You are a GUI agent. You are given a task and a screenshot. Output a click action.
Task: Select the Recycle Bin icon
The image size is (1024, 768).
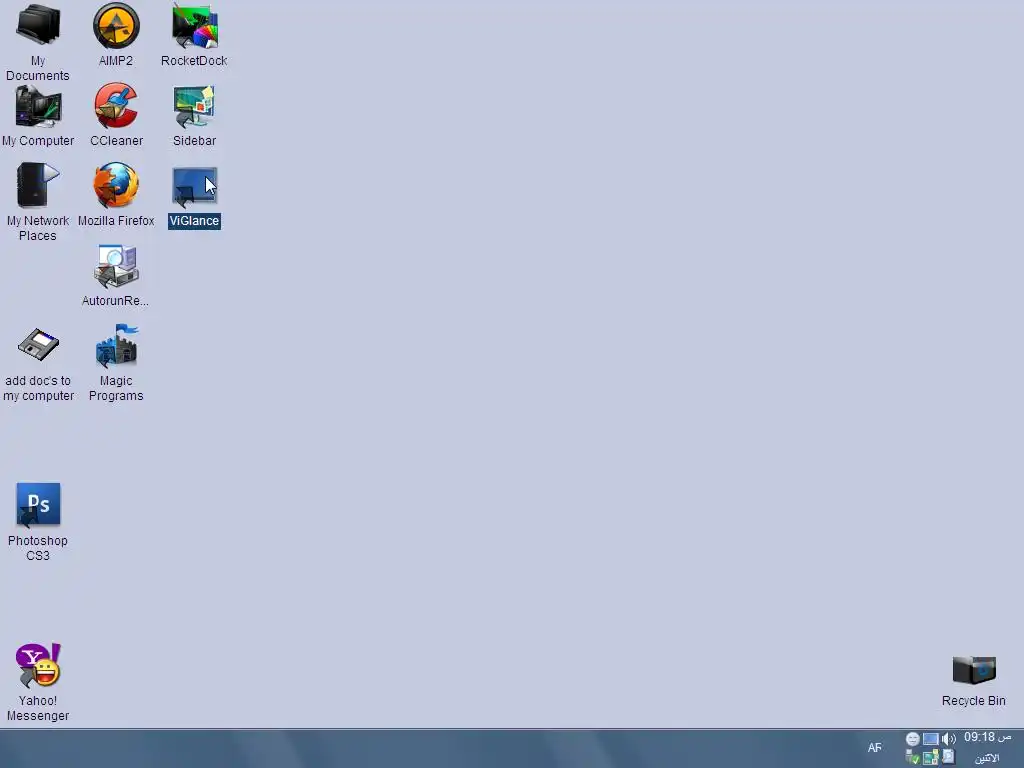974,670
